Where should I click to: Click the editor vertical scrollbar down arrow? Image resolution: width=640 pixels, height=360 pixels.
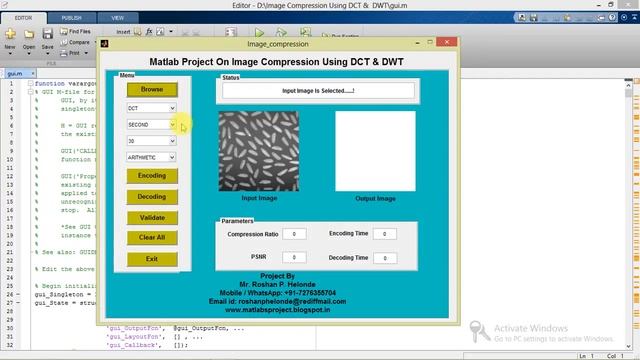(x=628, y=346)
